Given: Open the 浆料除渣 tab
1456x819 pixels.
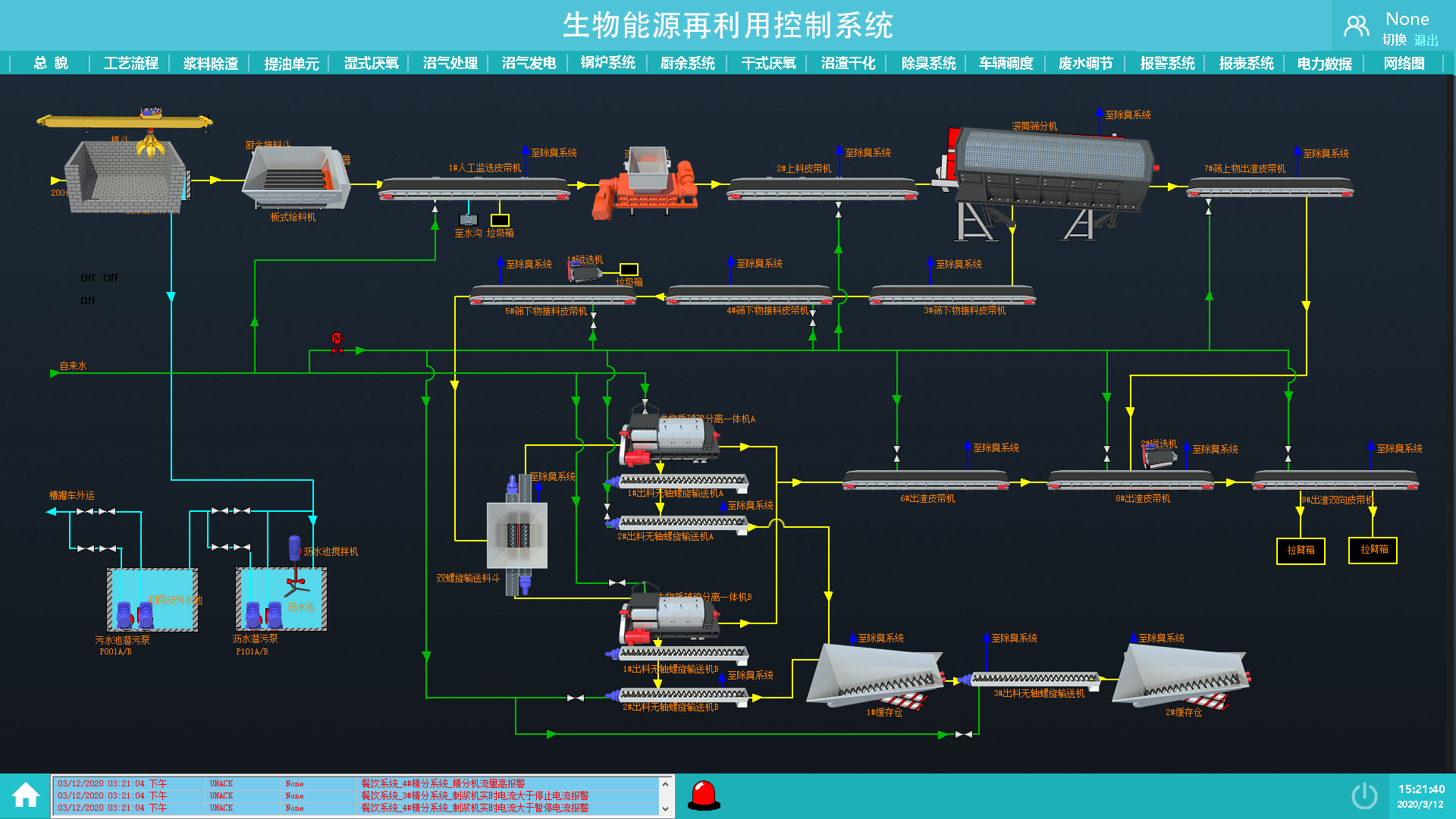Looking at the screenshot, I should tap(211, 63).
